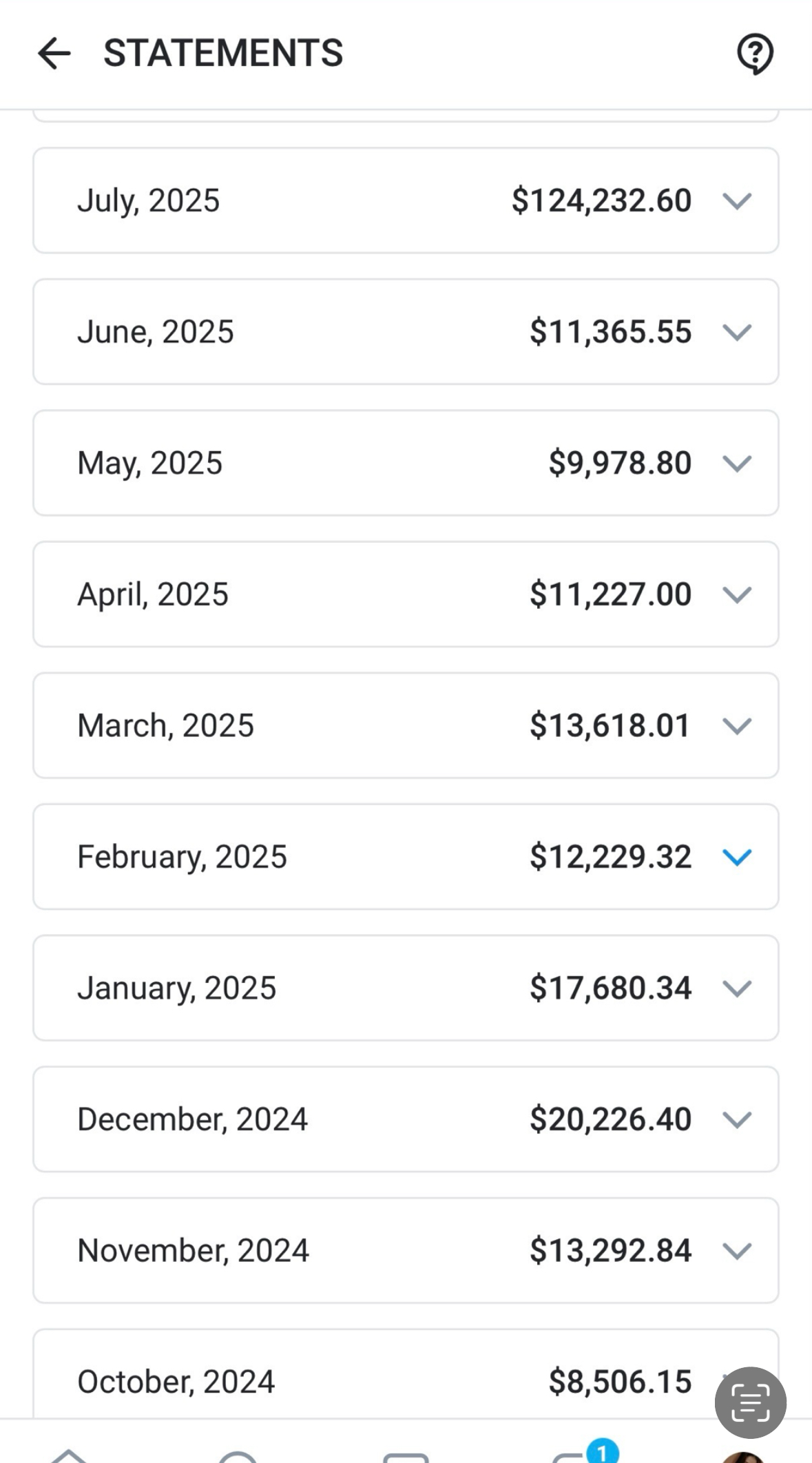Tap the back arrow icon
This screenshot has height=1463, width=812.
coord(54,54)
